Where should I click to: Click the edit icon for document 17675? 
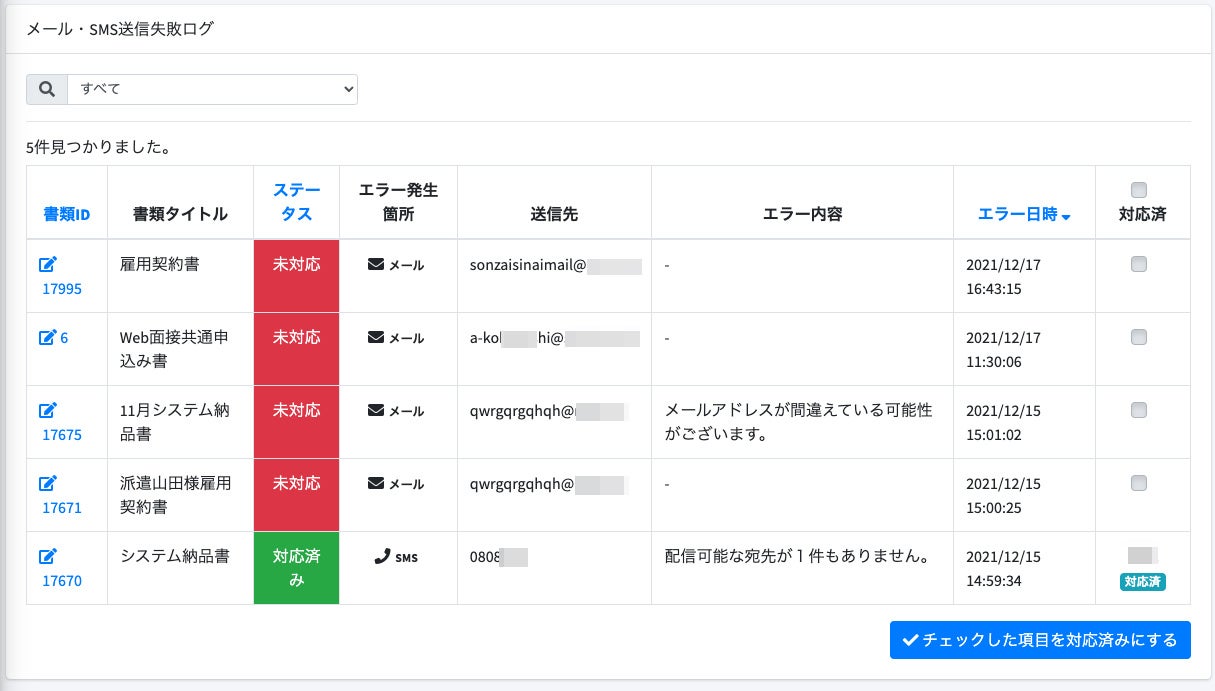48,411
